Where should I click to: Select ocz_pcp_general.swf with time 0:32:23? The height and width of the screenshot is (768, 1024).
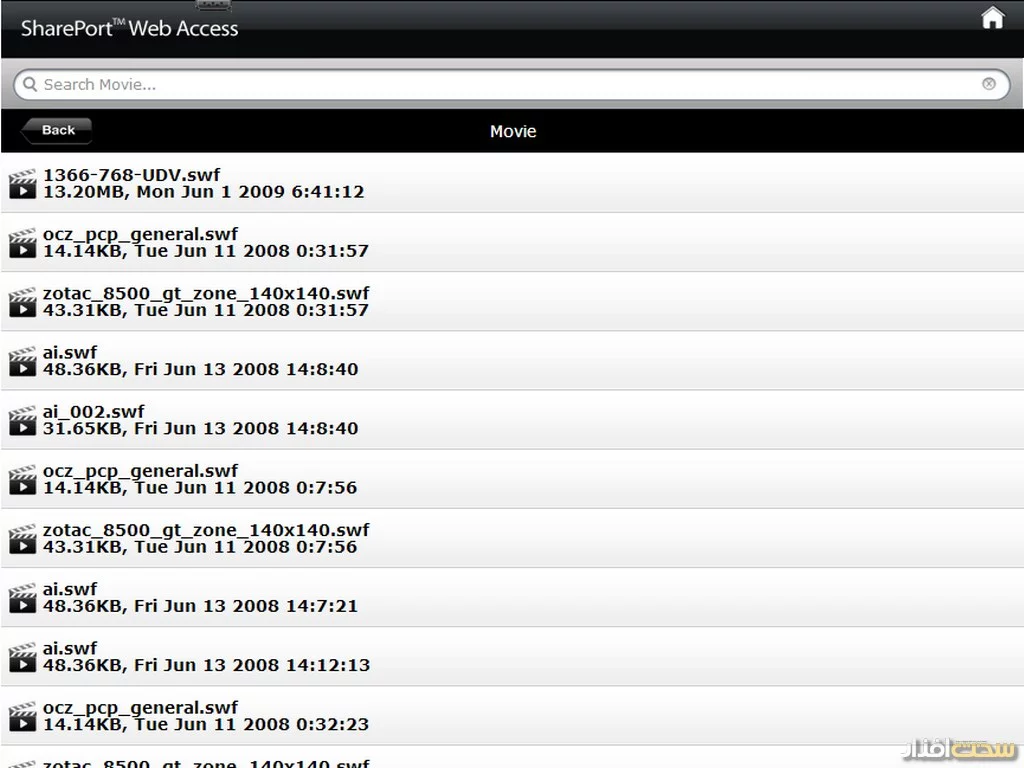click(x=140, y=707)
